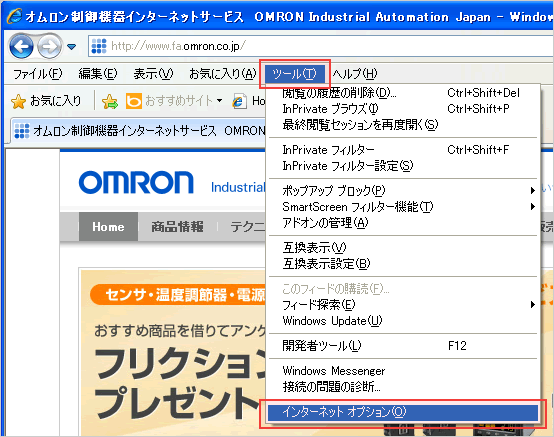Viewport: 554px width, 437px height.
Task: Click the add to favorites bar star icon
Action: [x=110, y=102]
